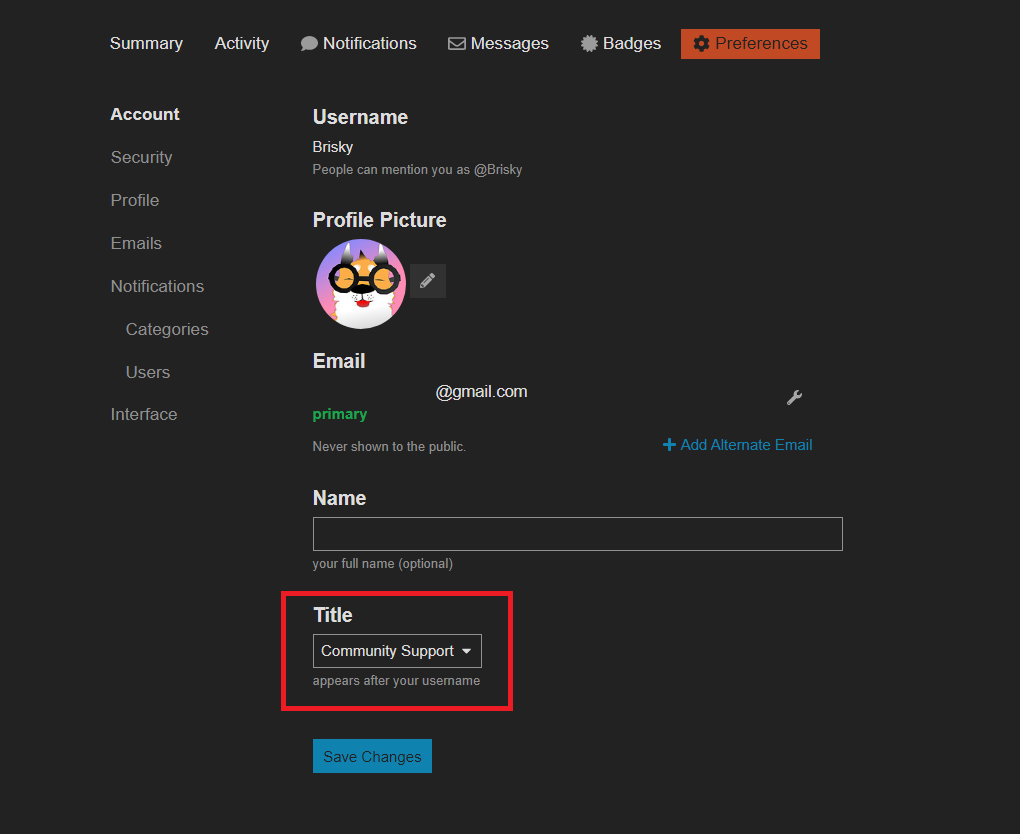This screenshot has height=834, width=1020.
Task: Click the pencil icon to edit profile picture
Action: 427,281
